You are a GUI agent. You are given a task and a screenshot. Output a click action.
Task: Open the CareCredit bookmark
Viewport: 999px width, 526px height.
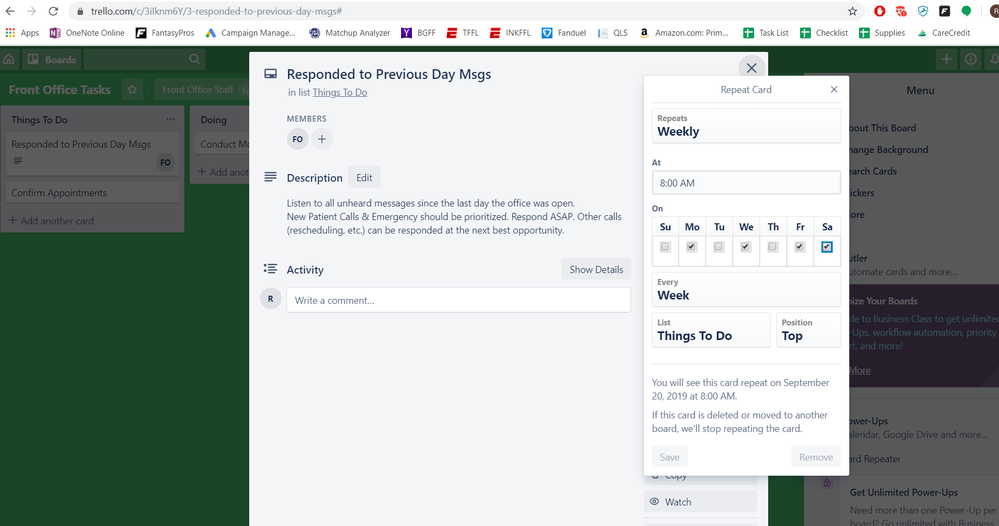click(x=944, y=32)
